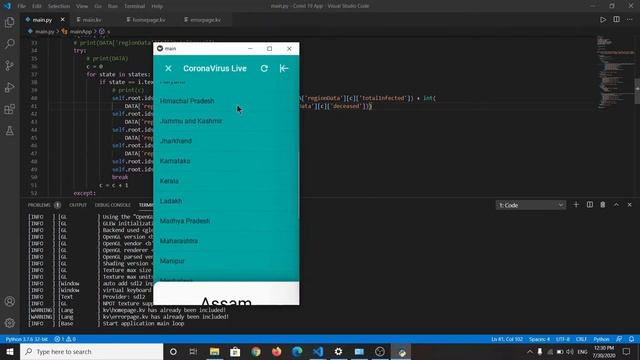The image size is (640, 360).
Task: Open the Terminal menu
Action: (135, 6)
